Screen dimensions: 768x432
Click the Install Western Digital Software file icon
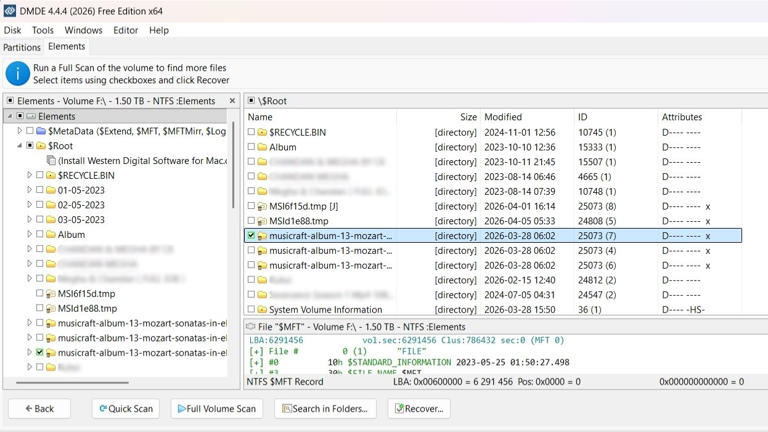(x=51, y=160)
